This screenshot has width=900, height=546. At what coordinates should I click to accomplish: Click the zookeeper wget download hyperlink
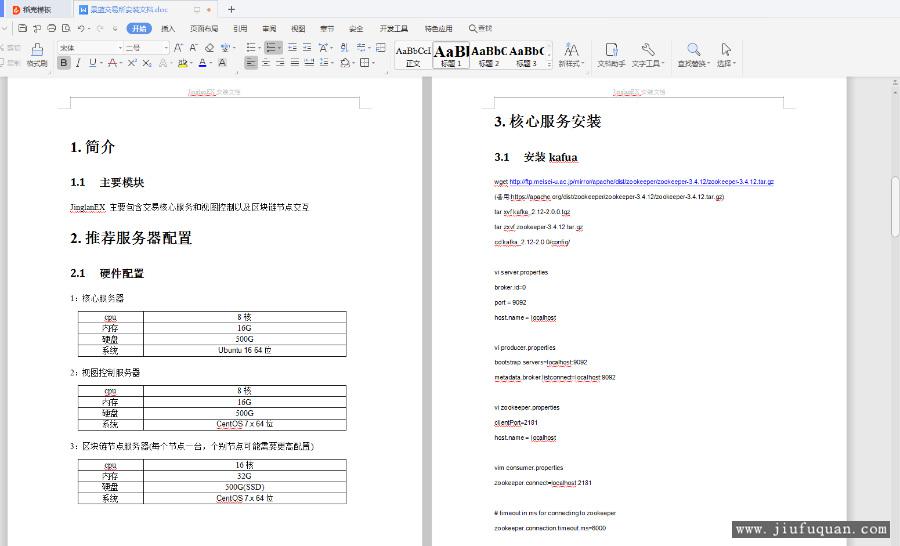[x=642, y=181]
